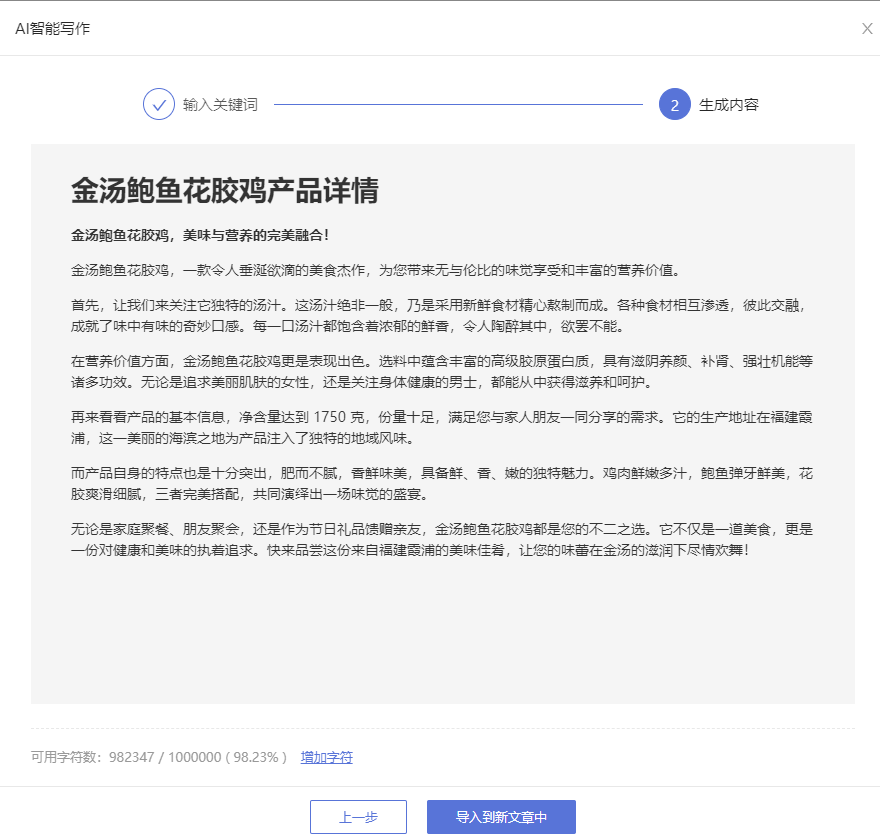Click the step 2 numbered circle

pos(675,104)
